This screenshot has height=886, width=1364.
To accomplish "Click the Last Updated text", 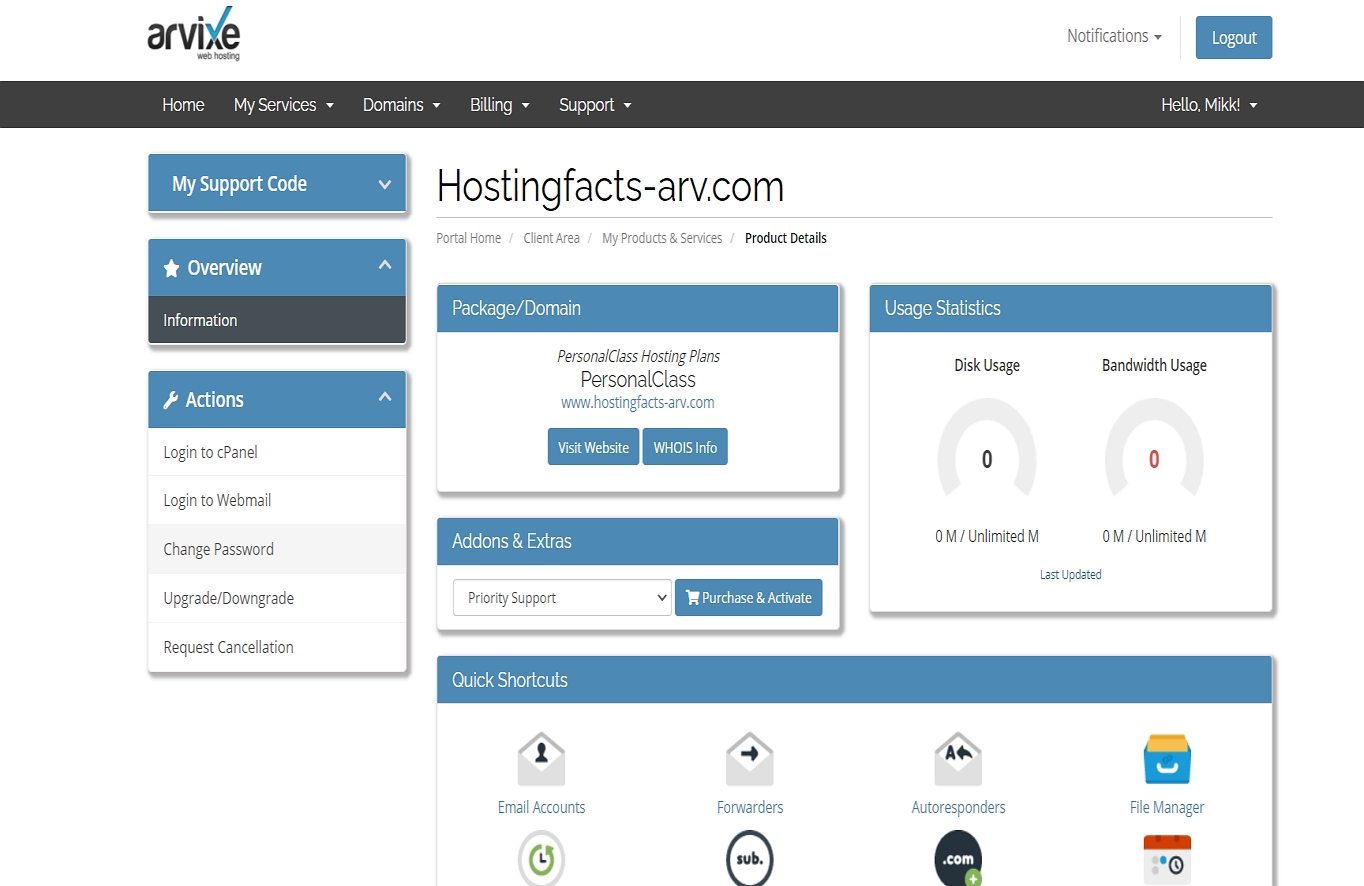I will tap(1070, 574).
